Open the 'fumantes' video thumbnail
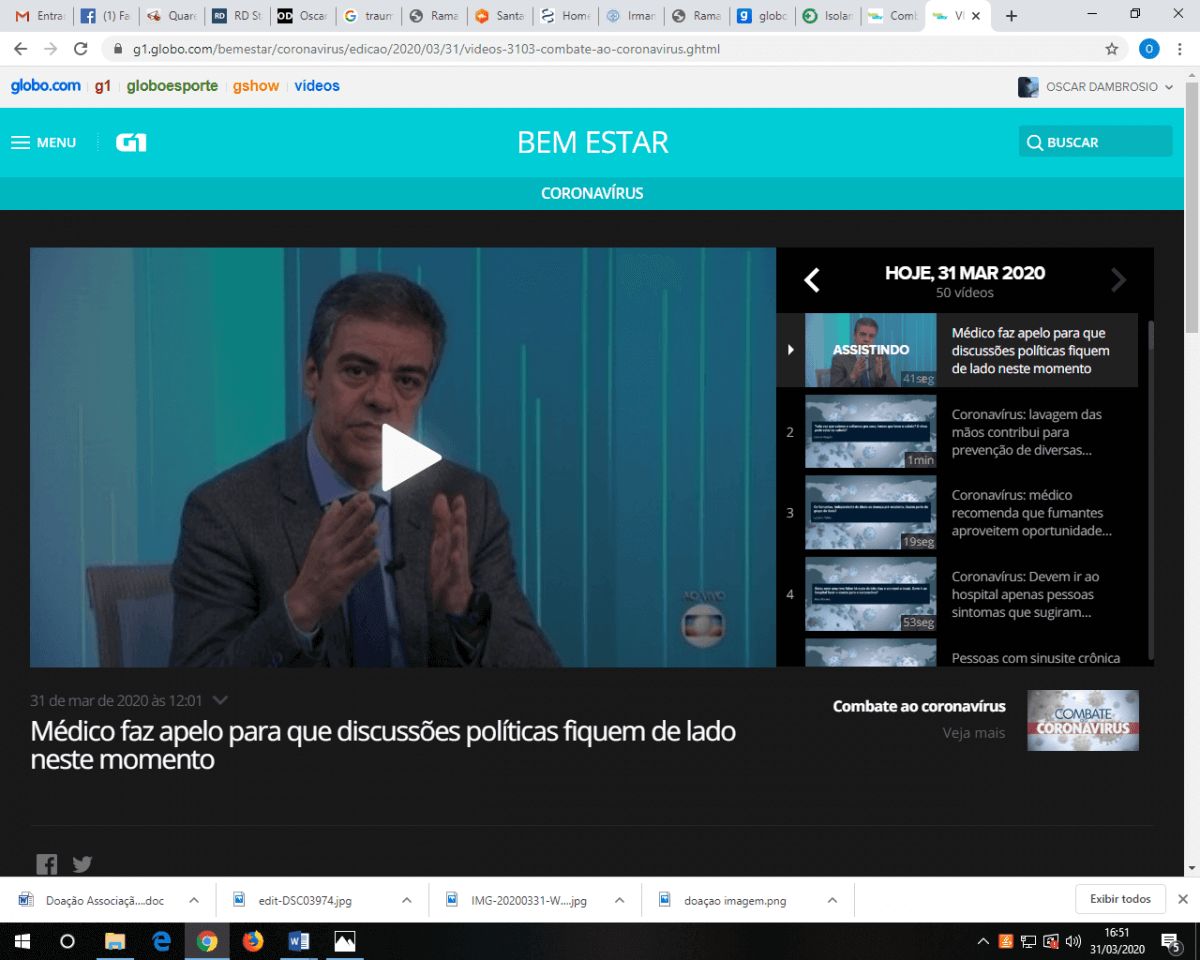This screenshot has height=960, width=1200. (x=871, y=513)
